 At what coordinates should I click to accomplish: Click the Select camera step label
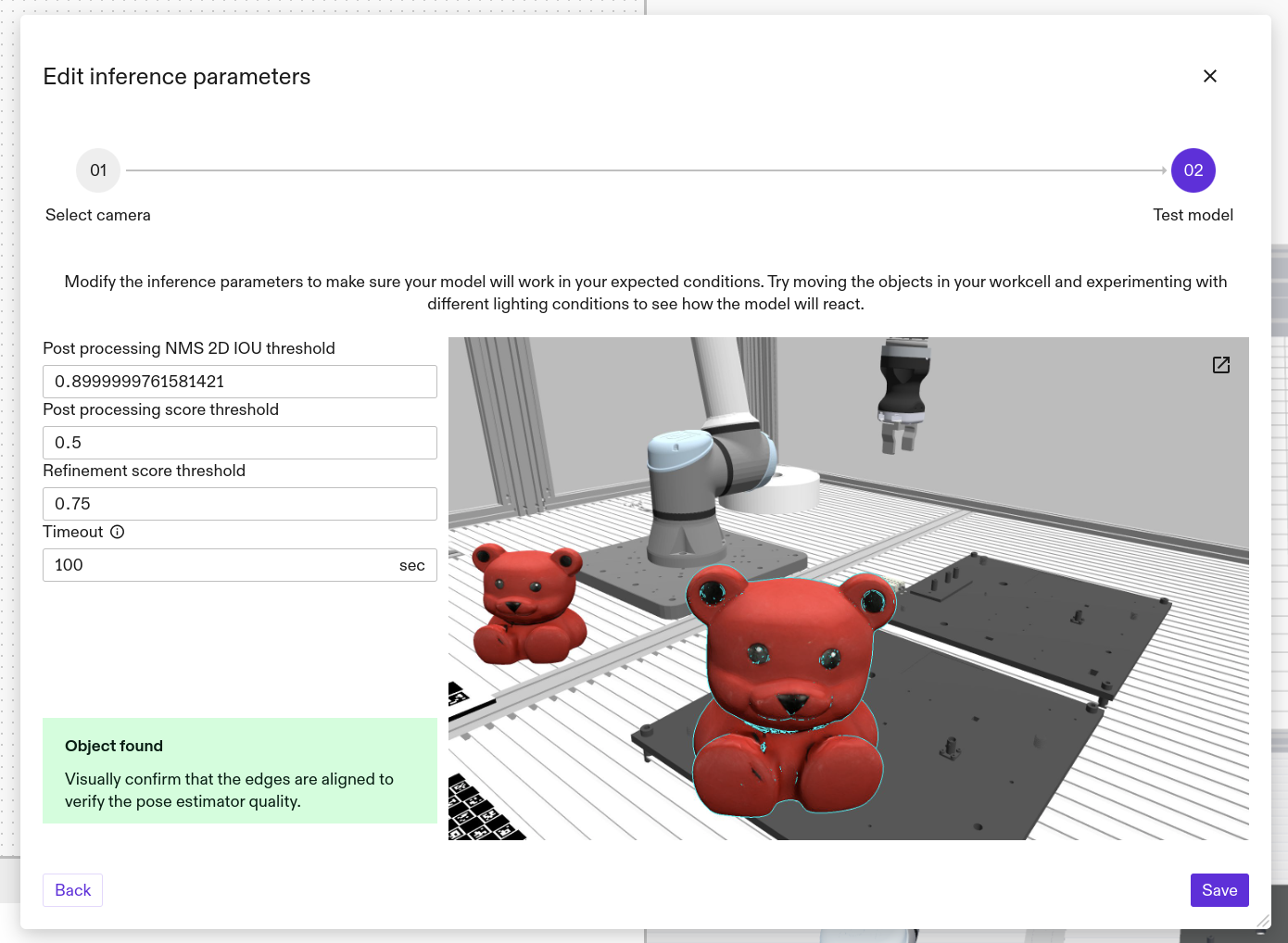tap(98, 215)
